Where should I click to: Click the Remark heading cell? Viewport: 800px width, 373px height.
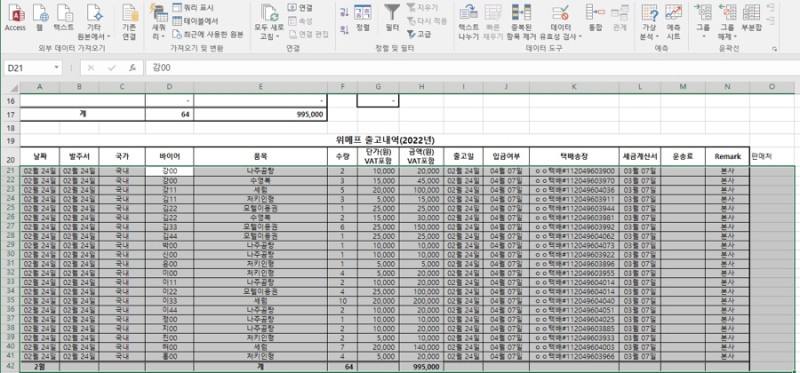pyautogui.click(x=727, y=157)
